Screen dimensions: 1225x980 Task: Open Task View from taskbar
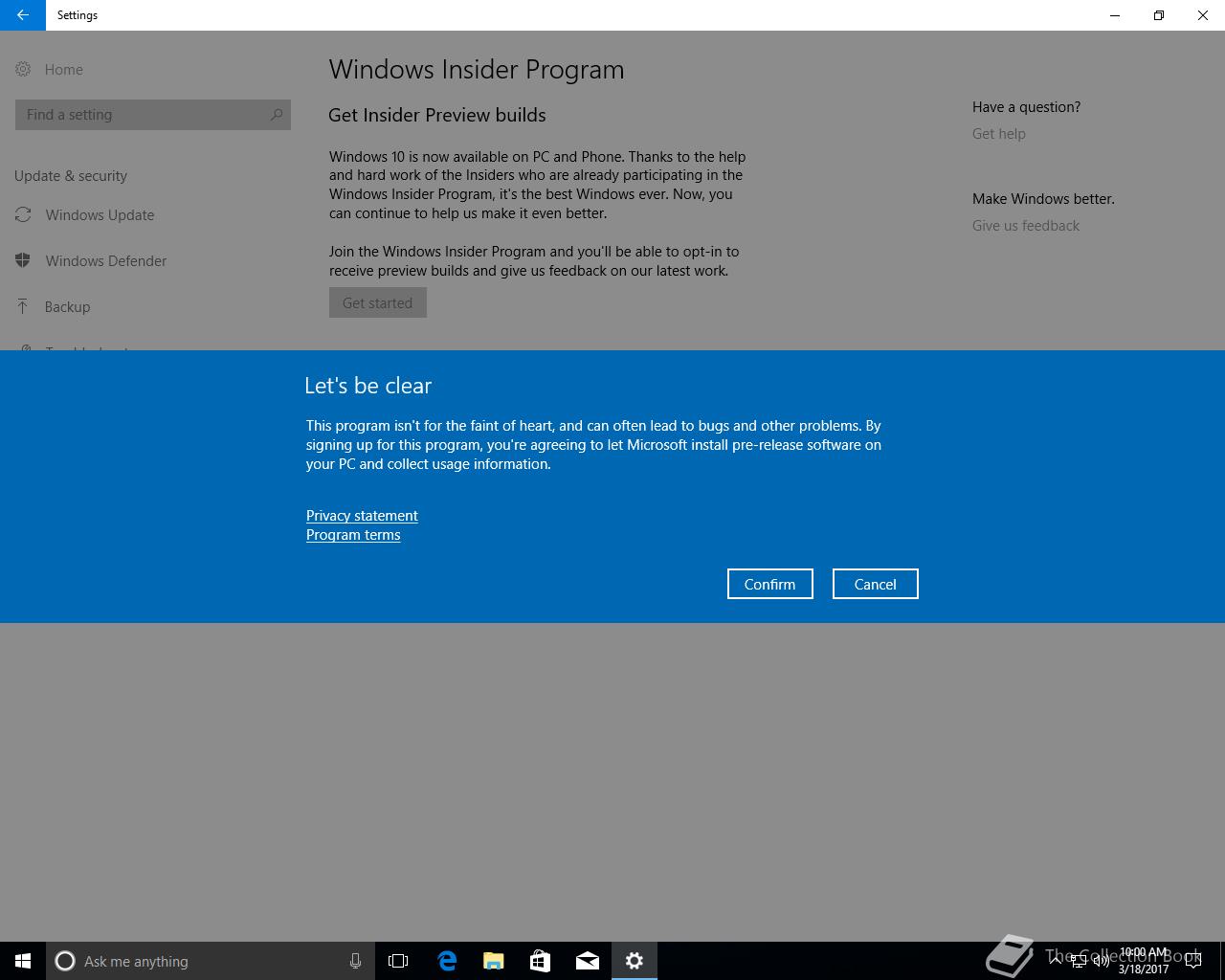pyautogui.click(x=398, y=961)
